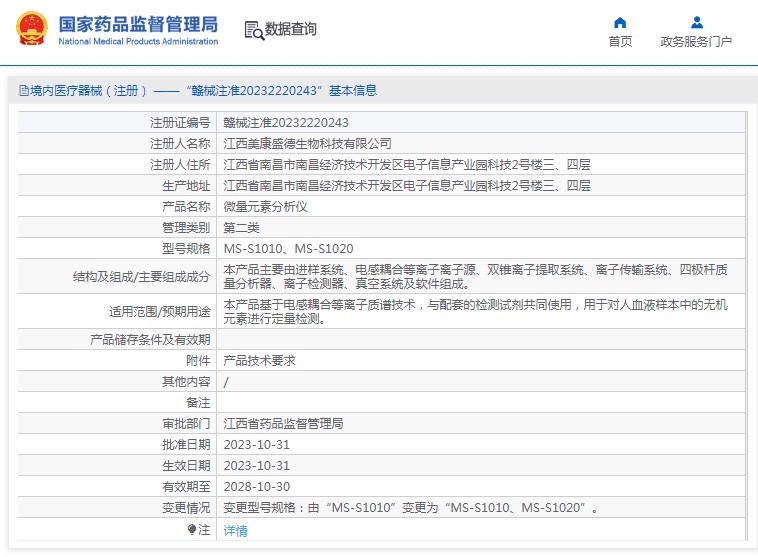The width and height of the screenshot is (758, 557).
Task: Click model spec value MS-S1010、MS-S1020
Action: [x=288, y=249]
